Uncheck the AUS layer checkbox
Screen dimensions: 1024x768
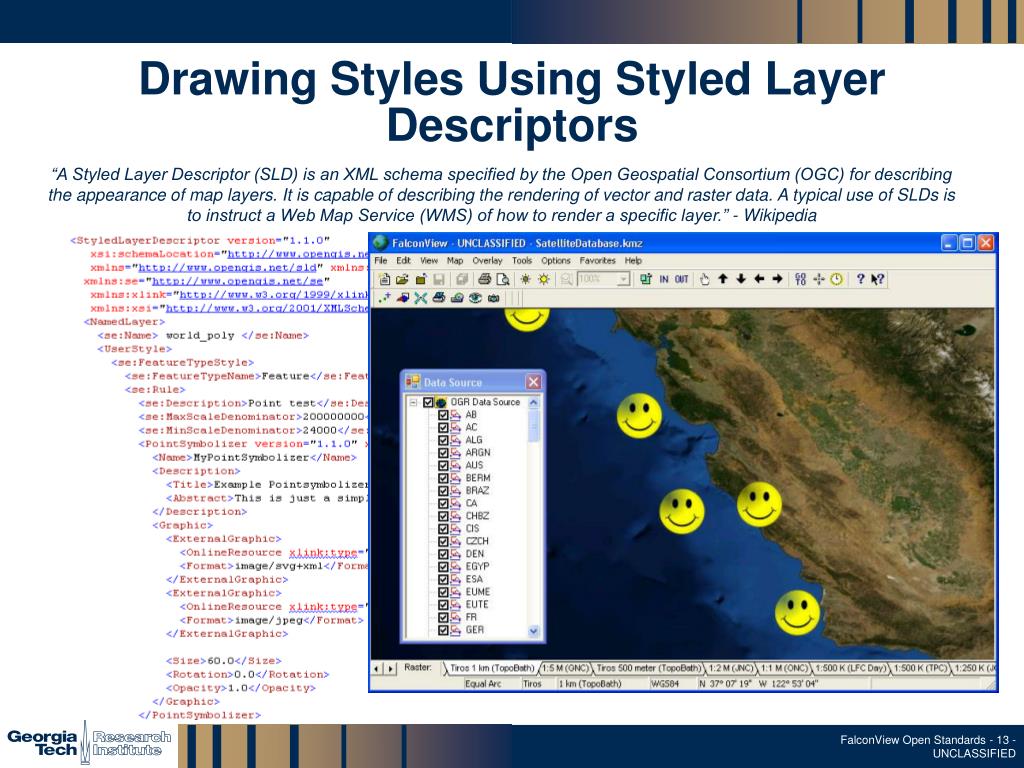[x=443, y=465]
